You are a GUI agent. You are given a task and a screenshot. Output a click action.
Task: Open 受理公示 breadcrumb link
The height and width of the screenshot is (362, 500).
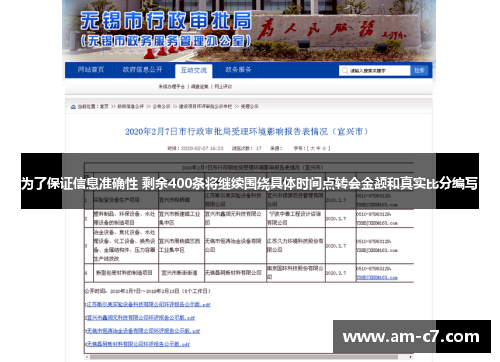pos(250,107)
